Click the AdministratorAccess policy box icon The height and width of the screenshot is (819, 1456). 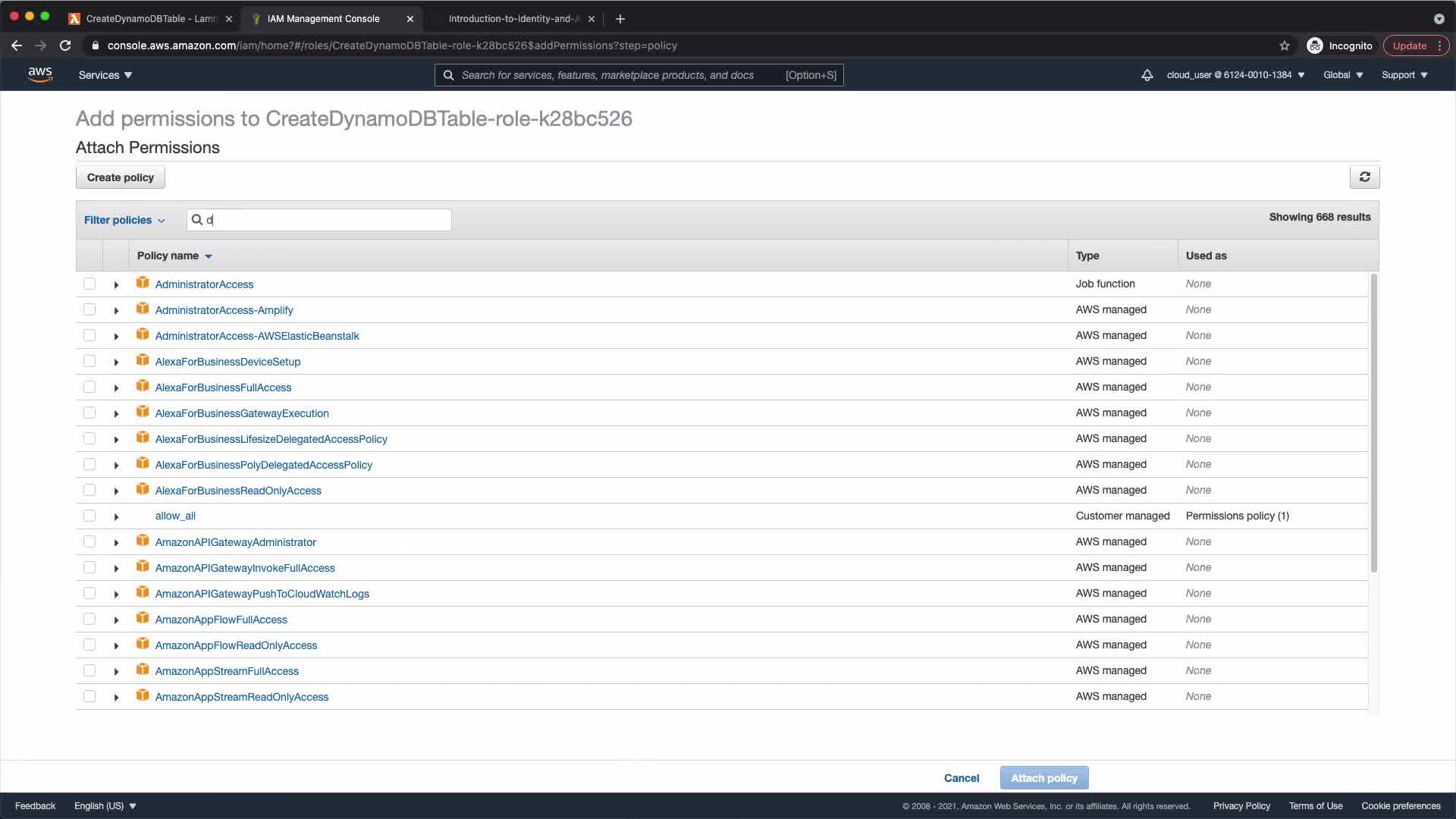[143, 283]
